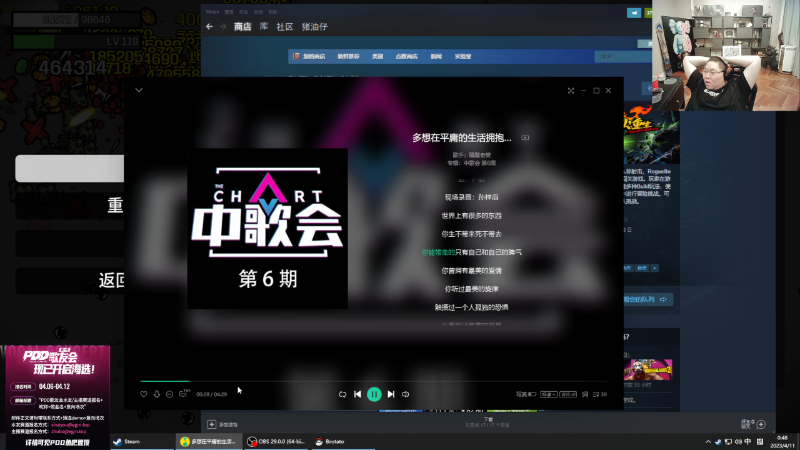Click lyric line 世界上有很多的东西
The height and width of the screenshot is (450, 800).
(471, 215)
